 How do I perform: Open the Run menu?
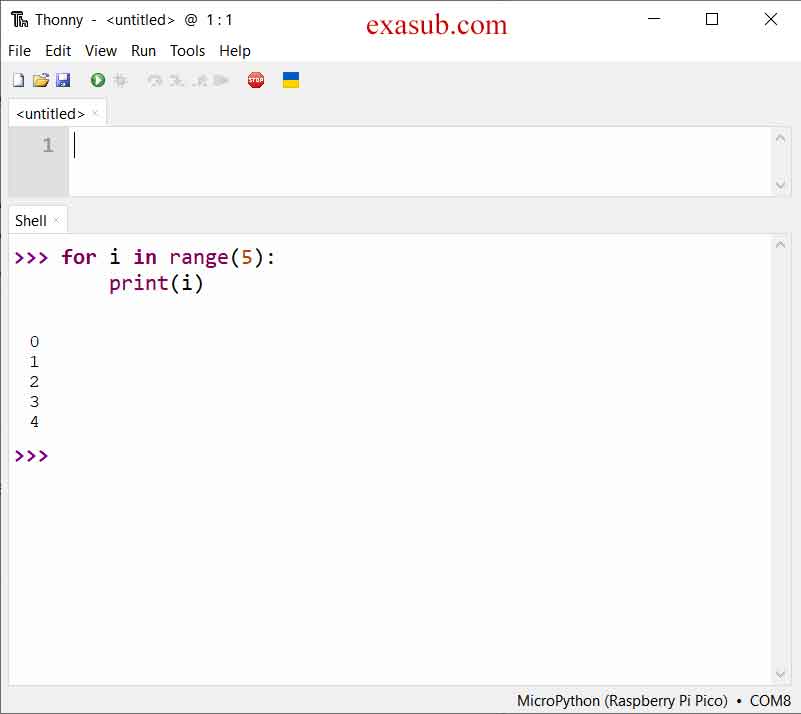pos(143,51)
